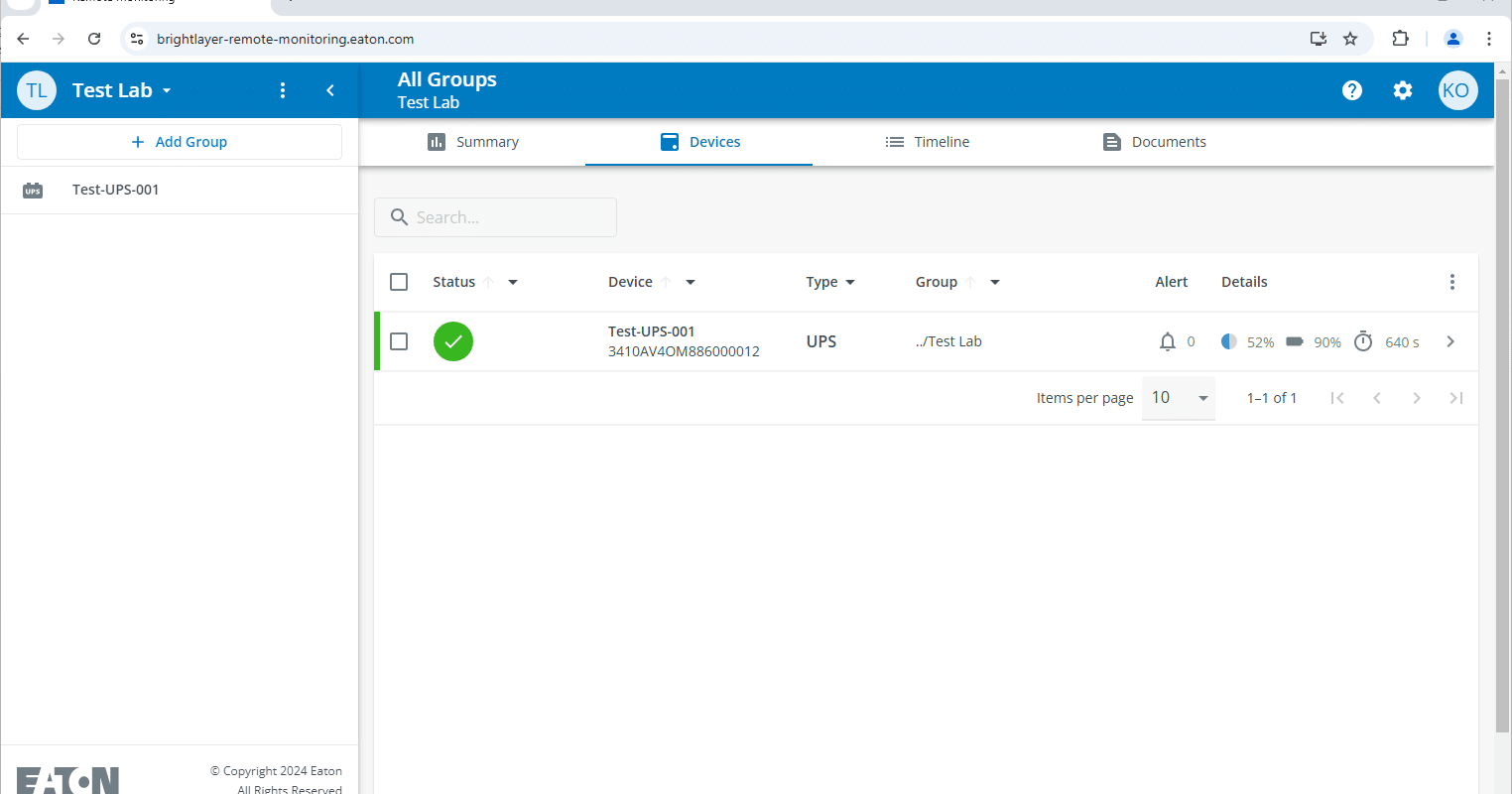Image resolution: width=1512 pixels, height=794 pixels.
Task: Open the Chrome three-dot menu
Action: coord(1489,39)
